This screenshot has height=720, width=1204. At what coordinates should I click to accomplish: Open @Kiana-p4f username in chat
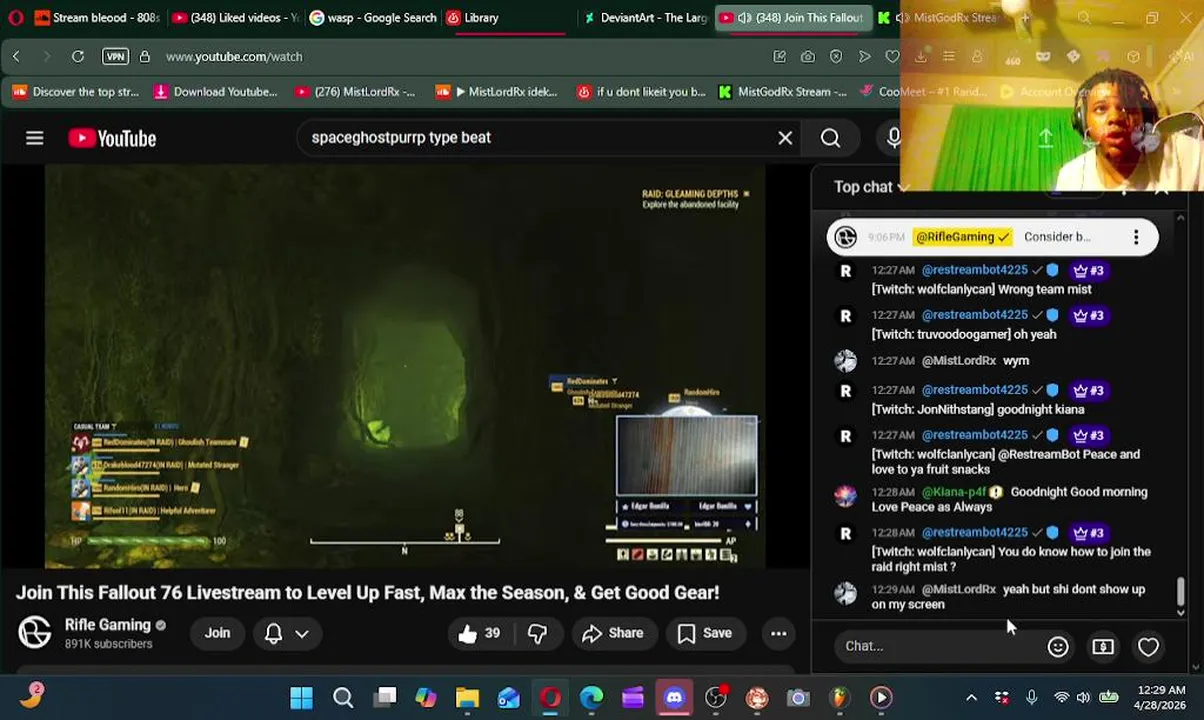(x=954, y=492)
